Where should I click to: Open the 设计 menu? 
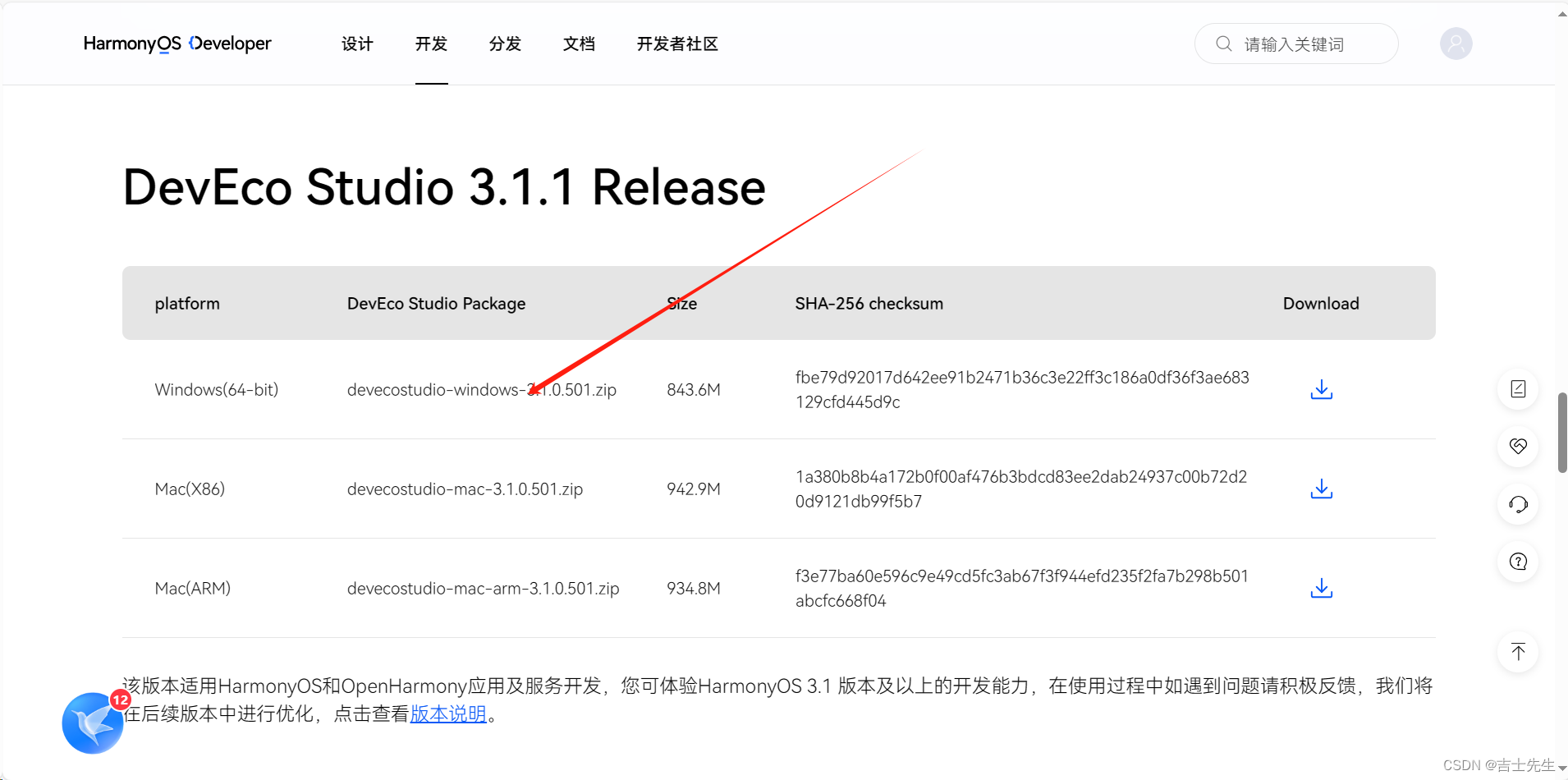pyautogui.click(x=357, y=44)
